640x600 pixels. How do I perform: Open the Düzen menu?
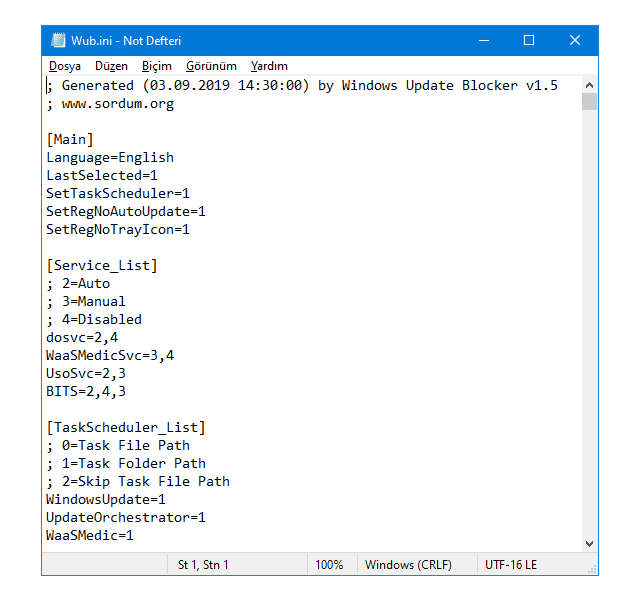[x=111, y=66]
